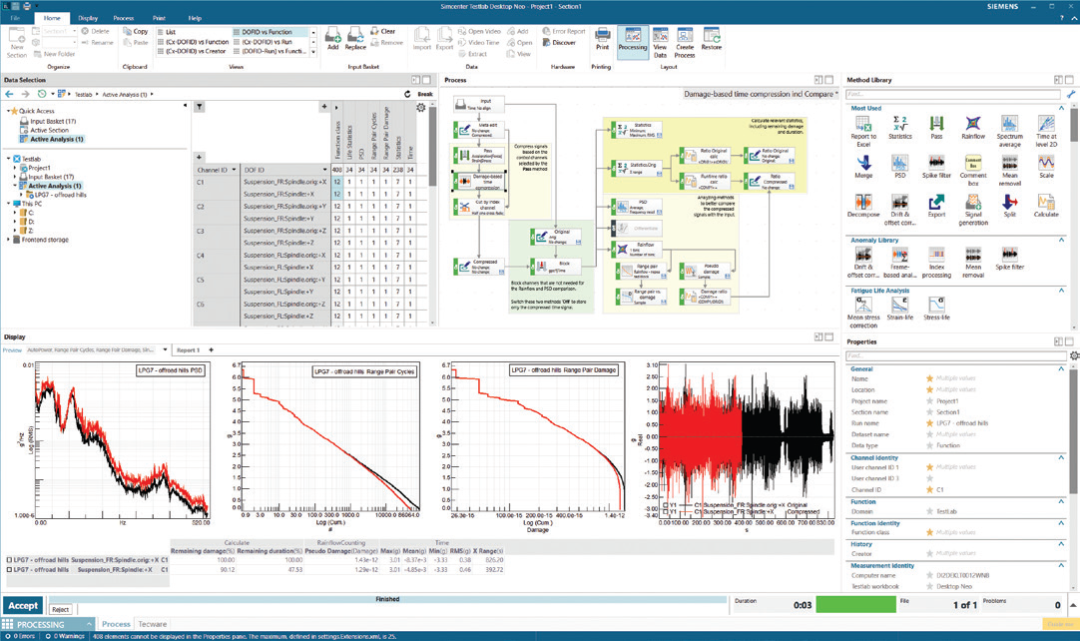Viewport: 1080px width, 641px height.
Task: Open the Process ribbon tab
Action: point(123,18)
